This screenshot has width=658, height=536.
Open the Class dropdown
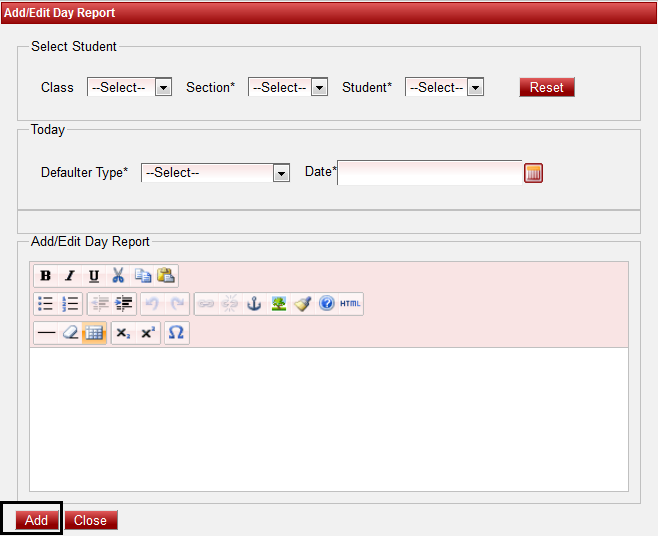pyautogui.click(x=129, y=88)
